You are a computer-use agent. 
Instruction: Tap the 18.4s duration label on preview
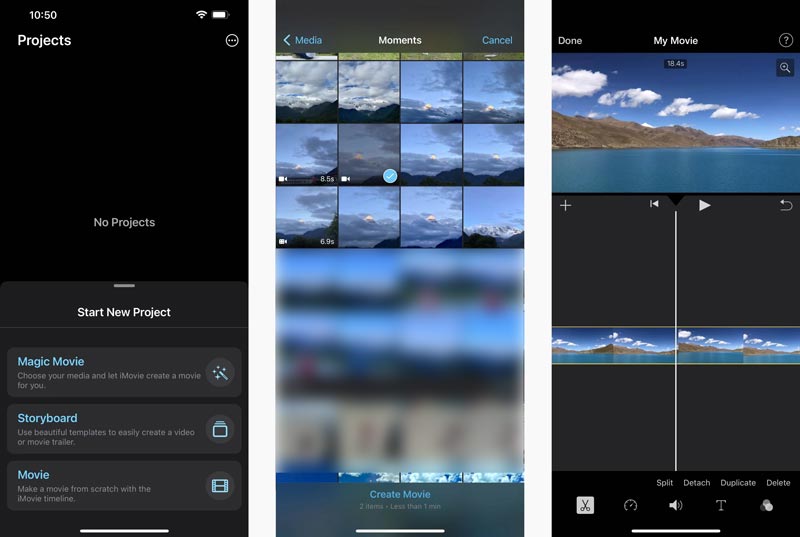point(676,63)
